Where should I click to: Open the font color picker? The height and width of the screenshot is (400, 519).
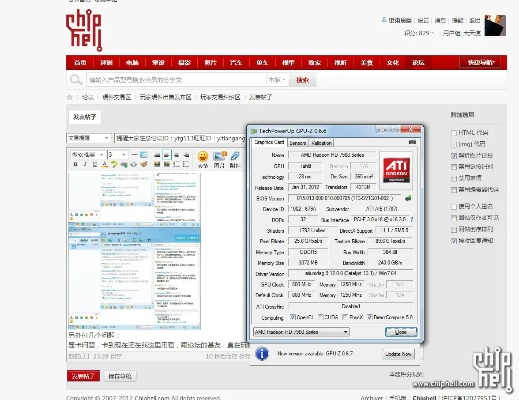(x=104, y=164)
